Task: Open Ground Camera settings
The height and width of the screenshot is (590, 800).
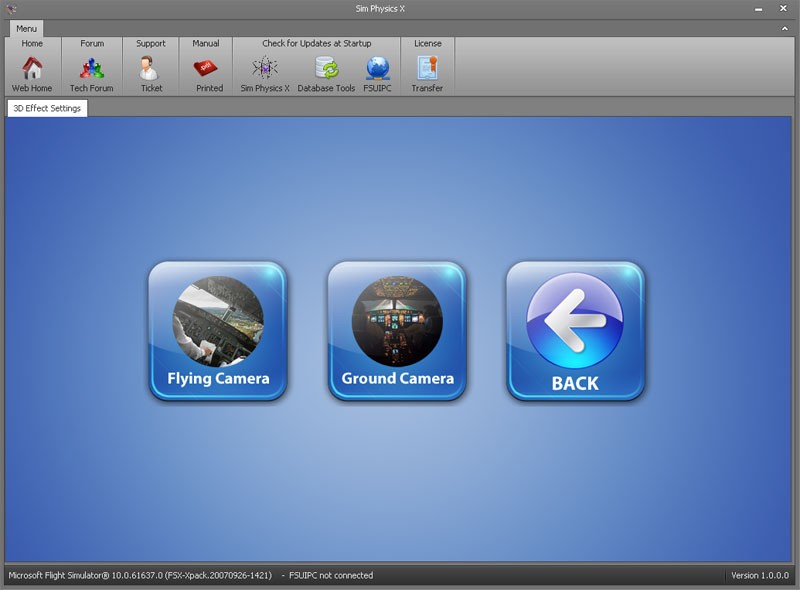Action: [397, 331]
